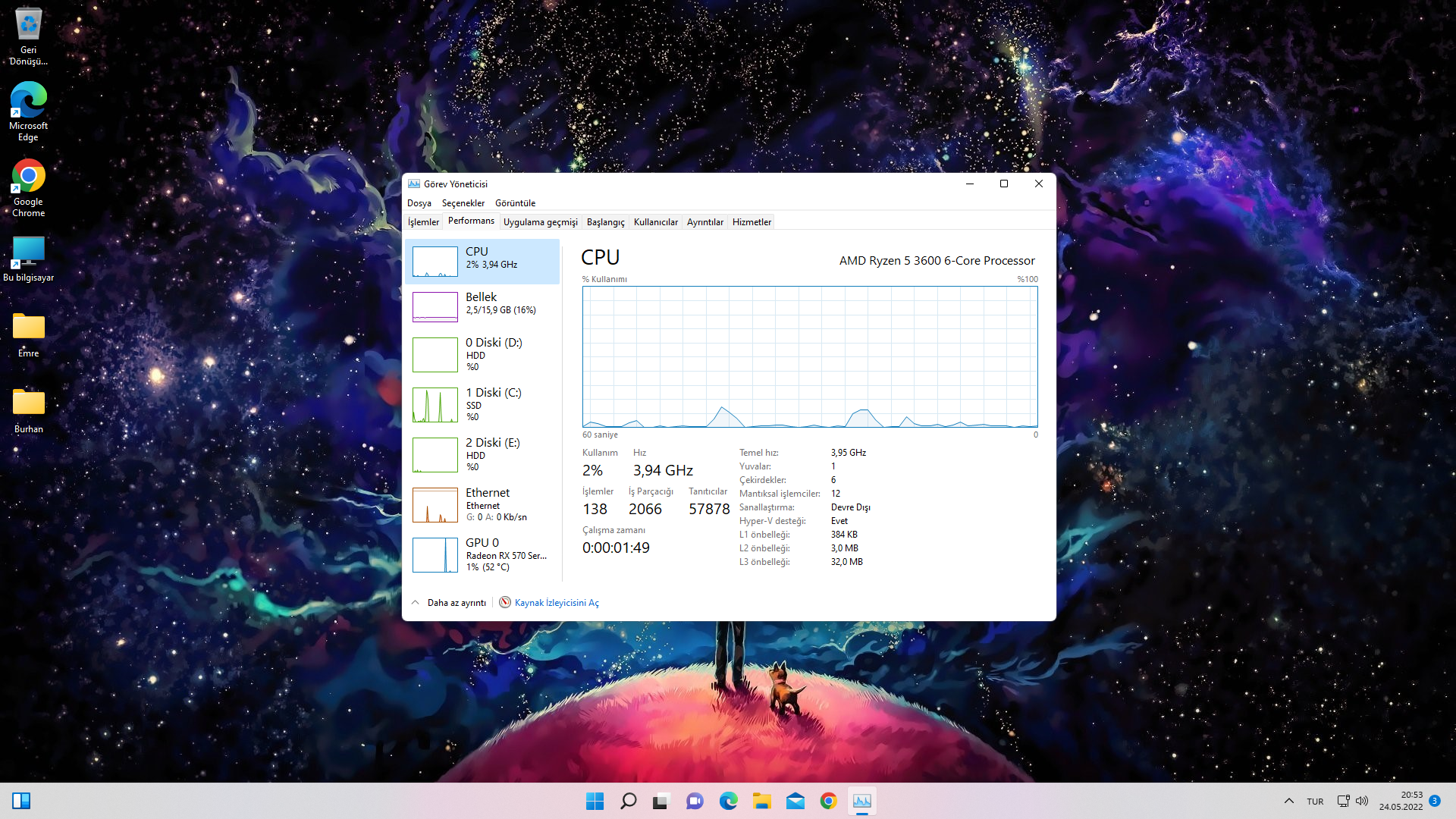
Task: Show hidden system tray icons chevron
Action: pos(1288,802)
